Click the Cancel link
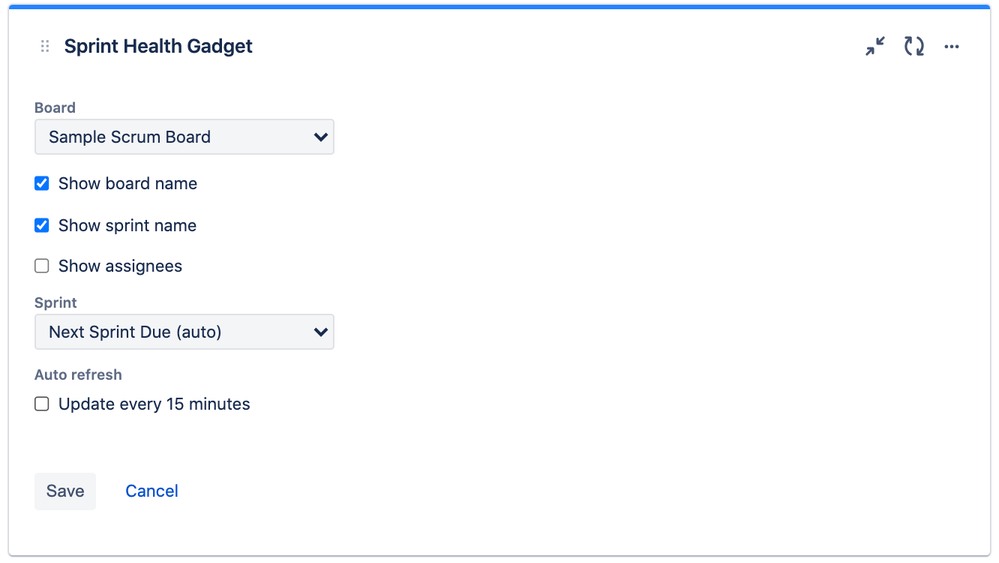Viewport: 999px width, 563px height. [152, 491]
